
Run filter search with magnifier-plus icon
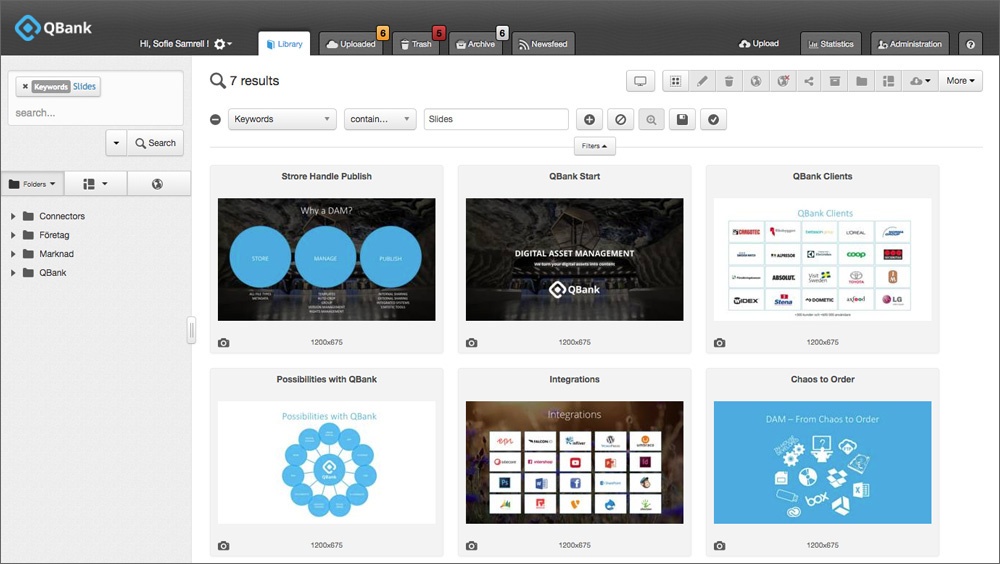[x=651, y=119]
